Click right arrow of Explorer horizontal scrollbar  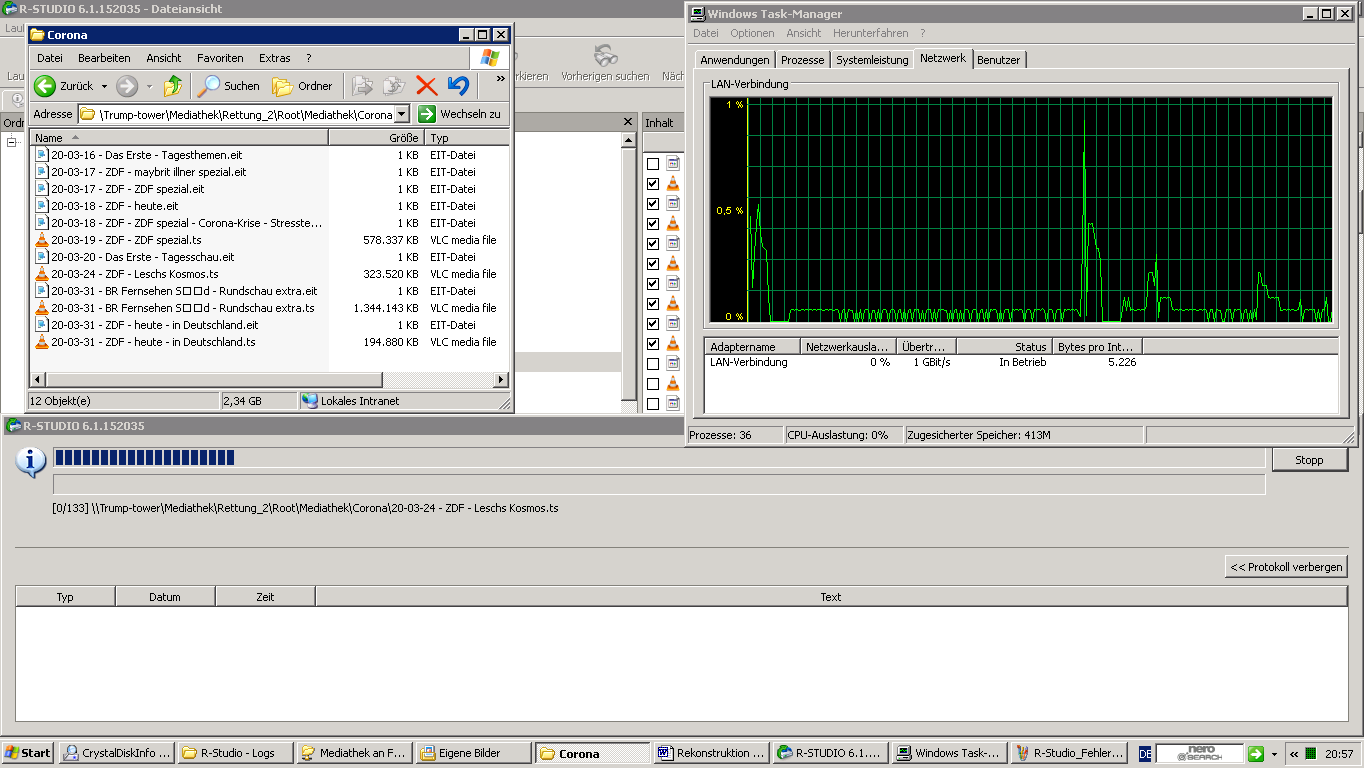502,380
